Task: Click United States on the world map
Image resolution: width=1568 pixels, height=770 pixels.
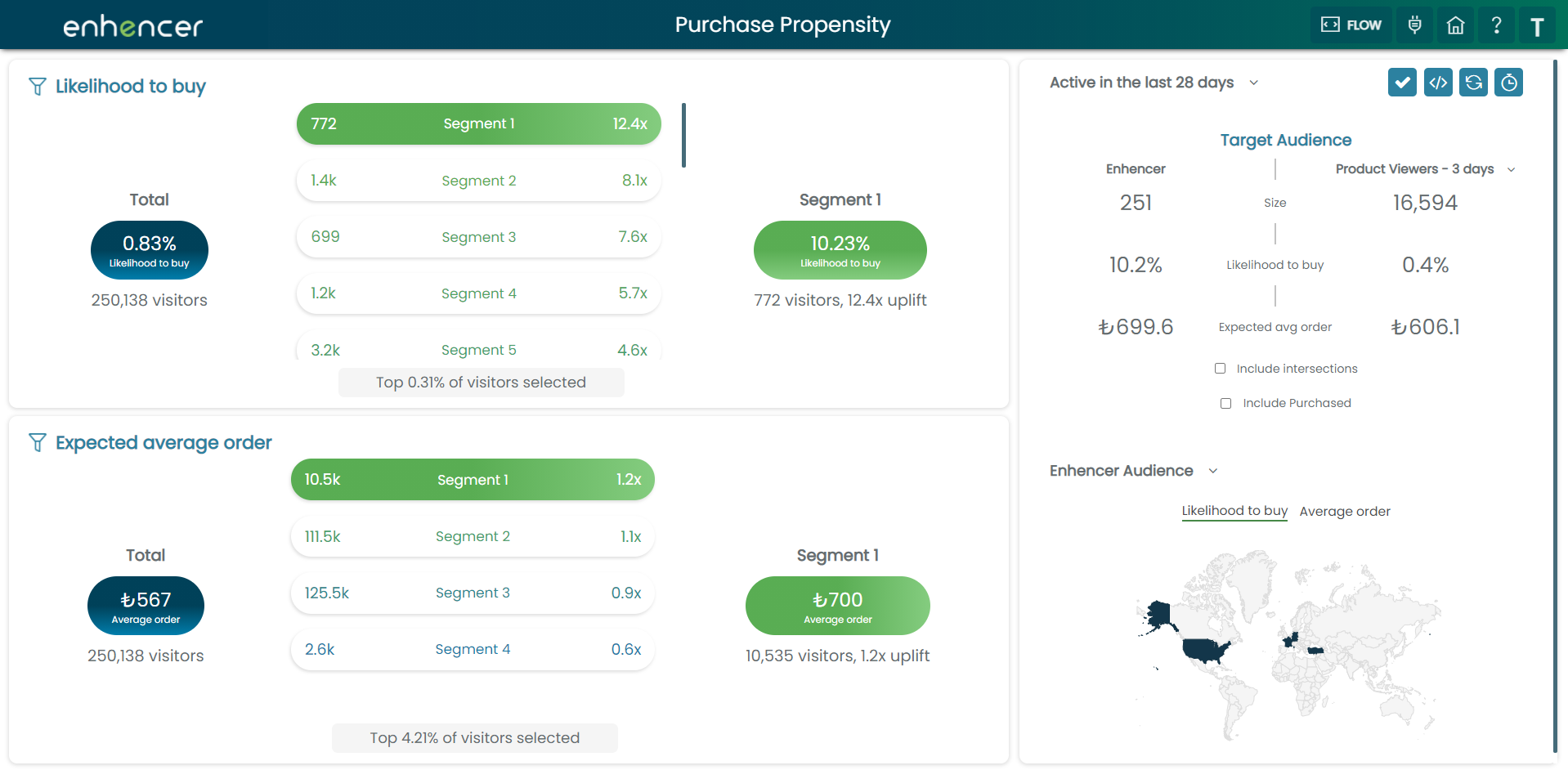Action: coord(1207,650)
